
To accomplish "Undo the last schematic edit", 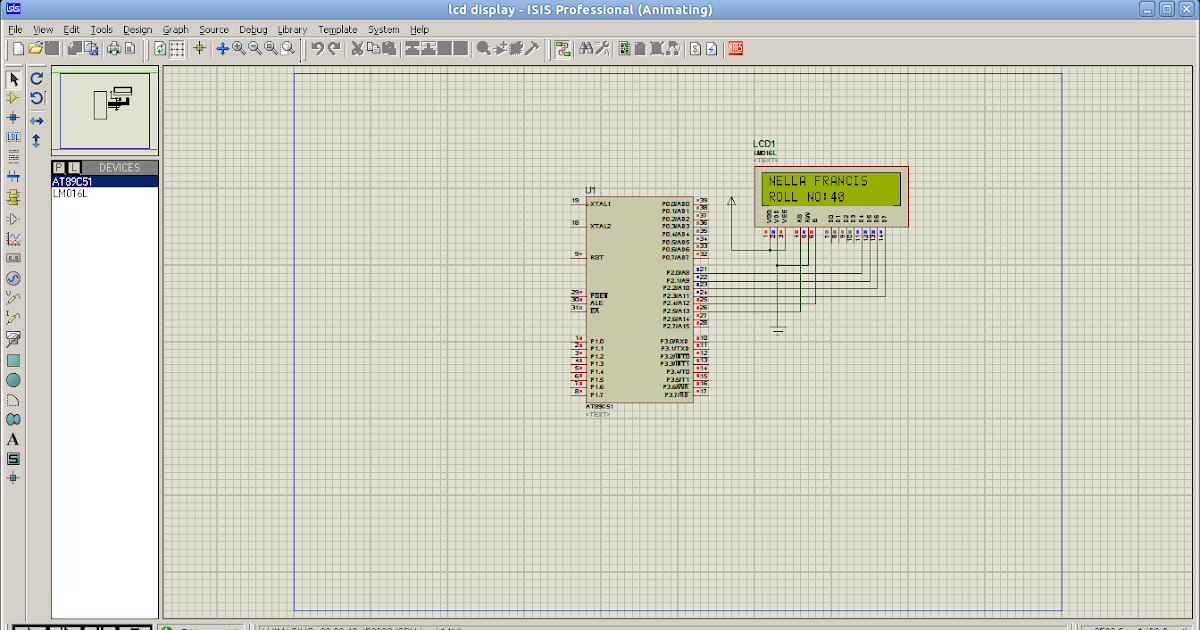I will pos(319,48).
